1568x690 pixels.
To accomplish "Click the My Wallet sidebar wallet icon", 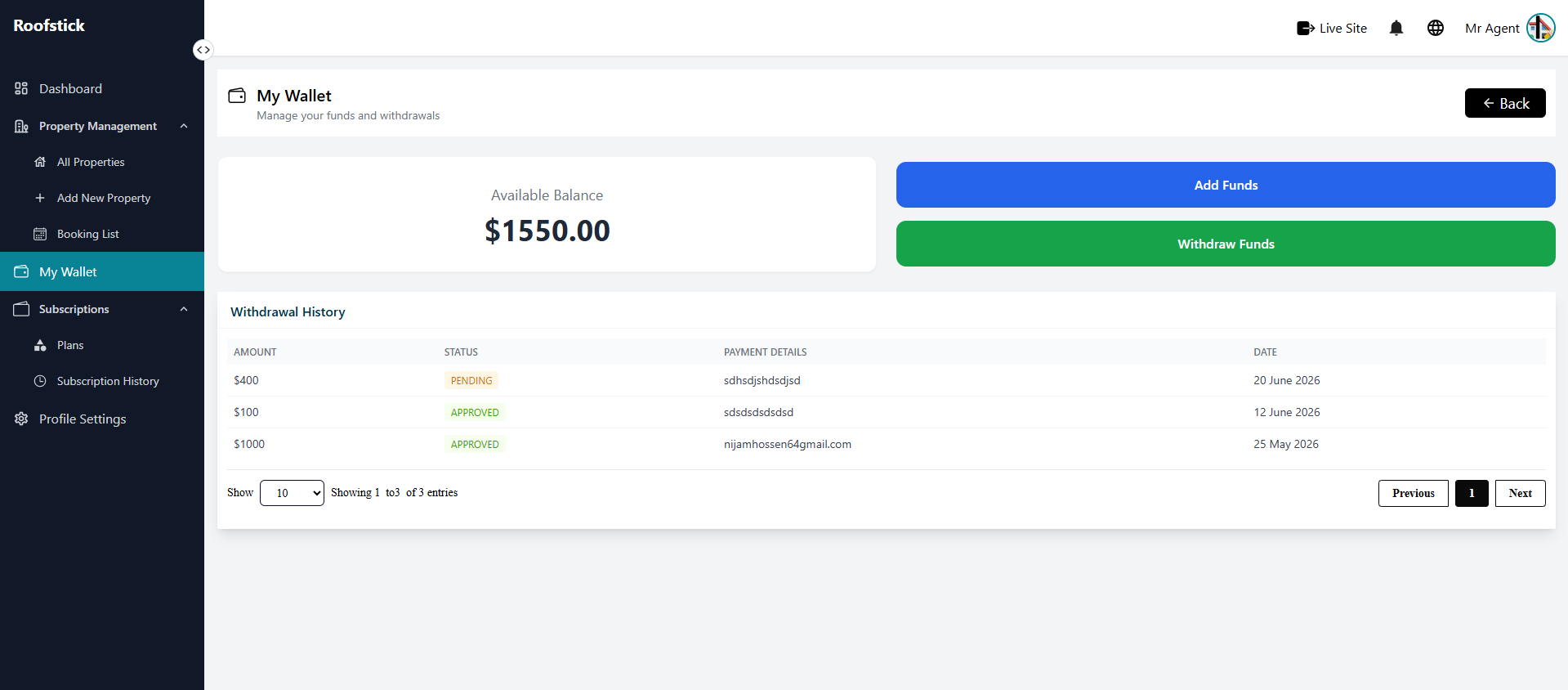I will click(x=21, y=271).
